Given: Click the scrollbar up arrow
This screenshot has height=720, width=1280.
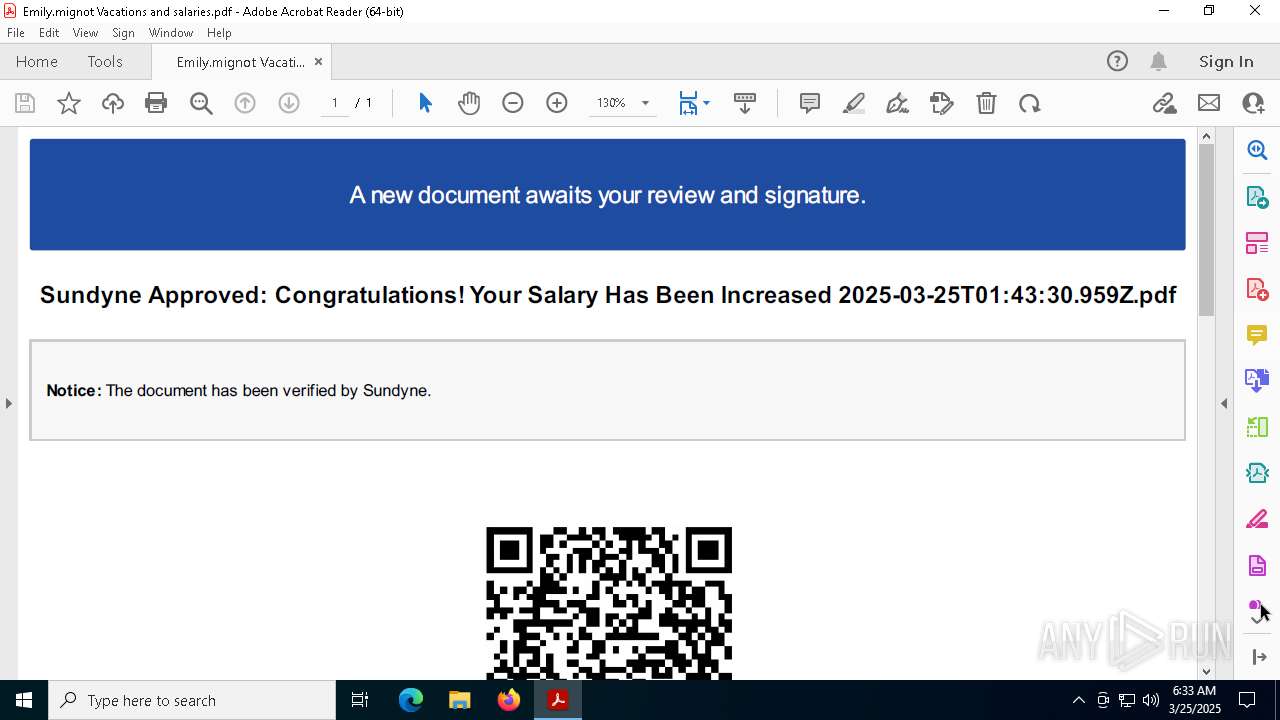Looking at the screenshot, I should pyautogui.click(x=1206, y=136).
